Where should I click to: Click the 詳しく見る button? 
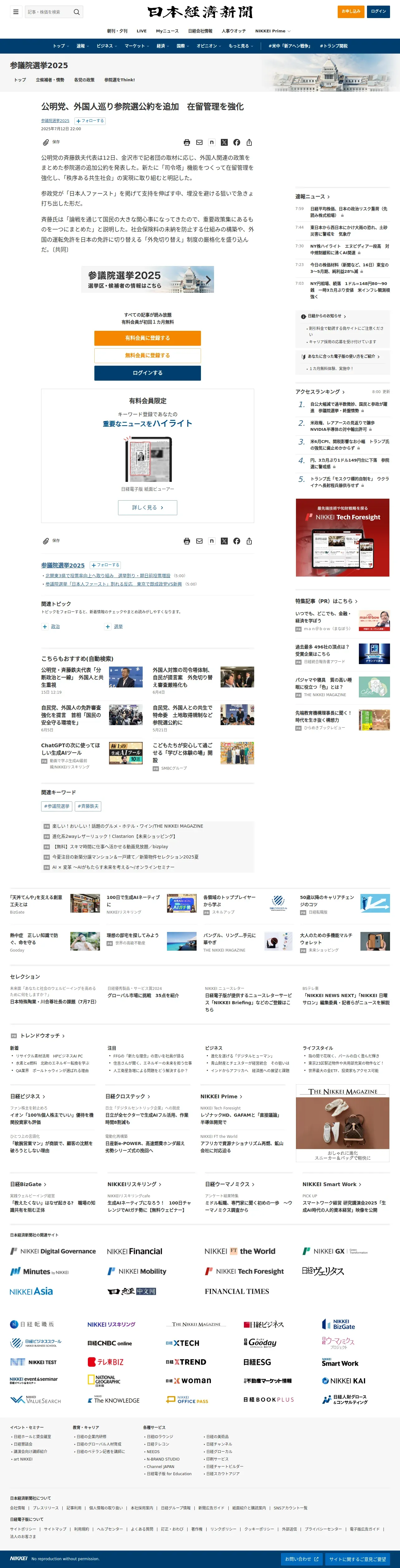click(x=147, y=508)
